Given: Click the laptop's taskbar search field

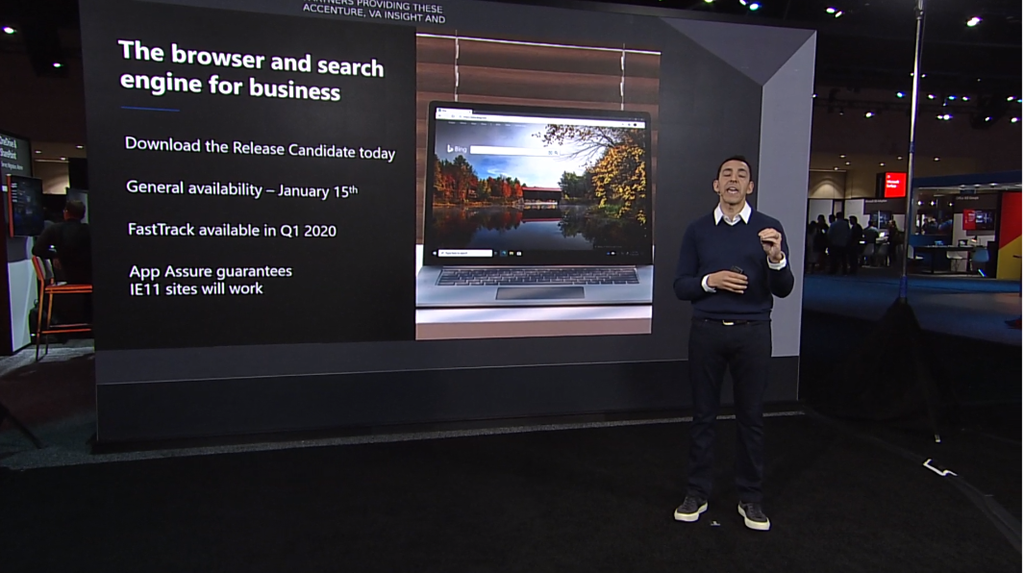Looking at the screenshot, I should [466, 253].
